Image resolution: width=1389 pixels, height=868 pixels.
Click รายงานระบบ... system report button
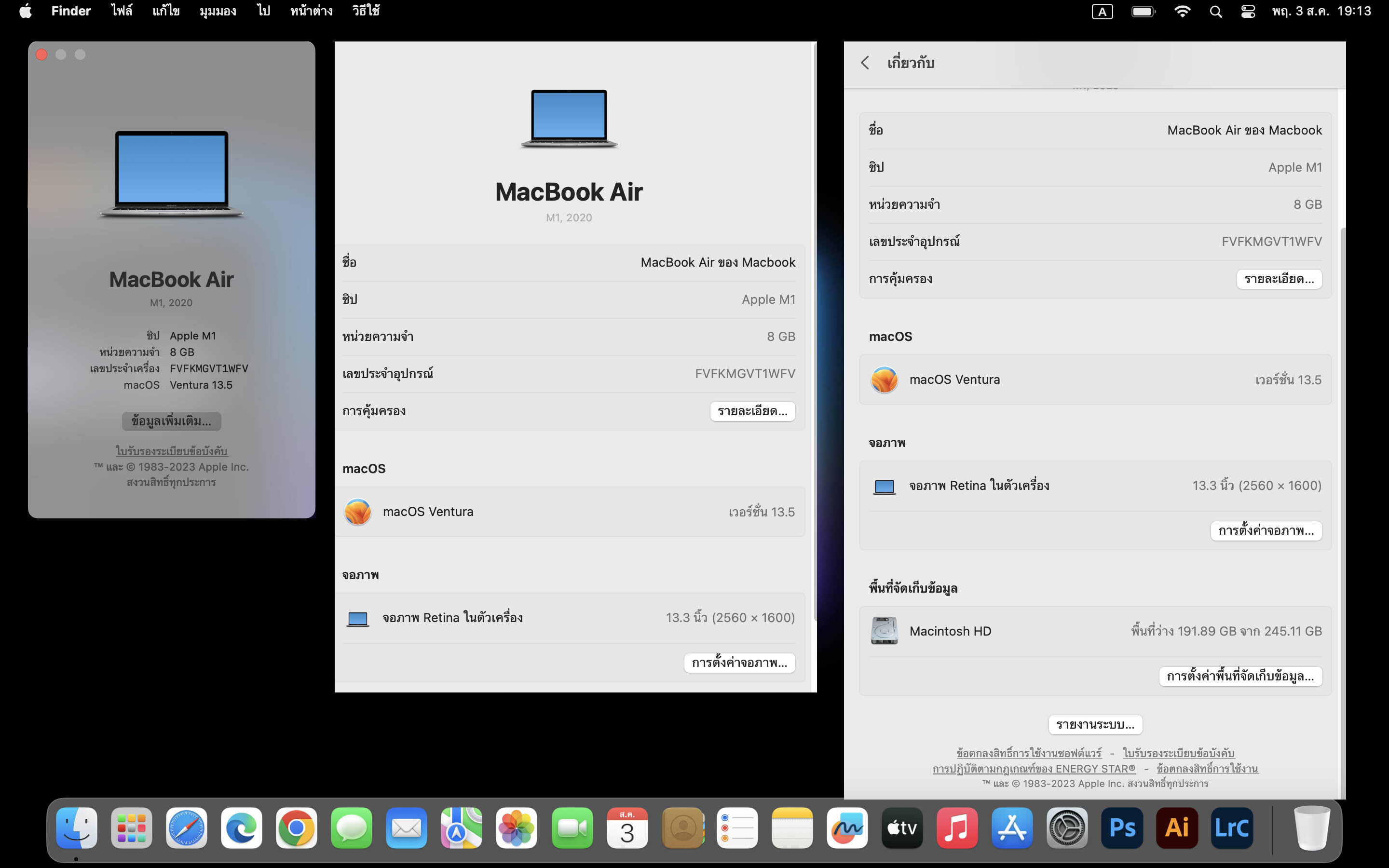coord(1095,724)
